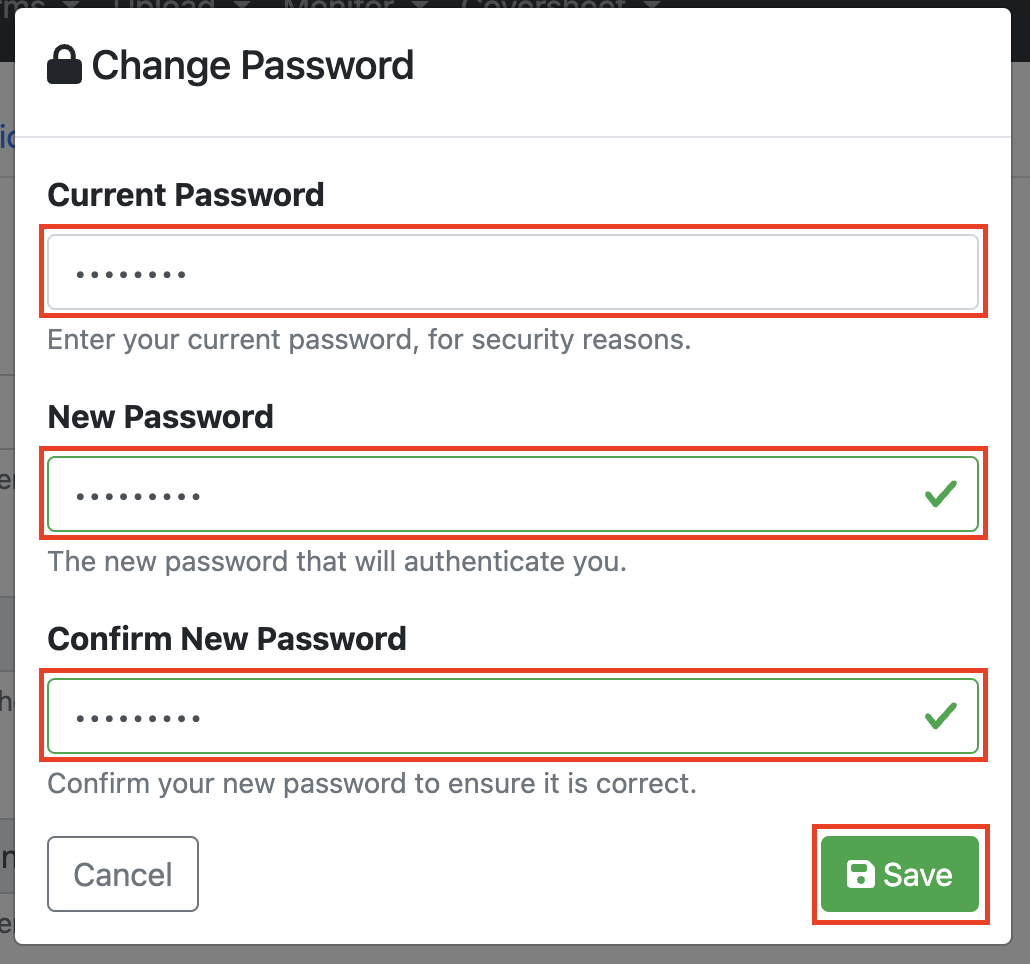
Task: Click the Current Password label
Action: 186,194
